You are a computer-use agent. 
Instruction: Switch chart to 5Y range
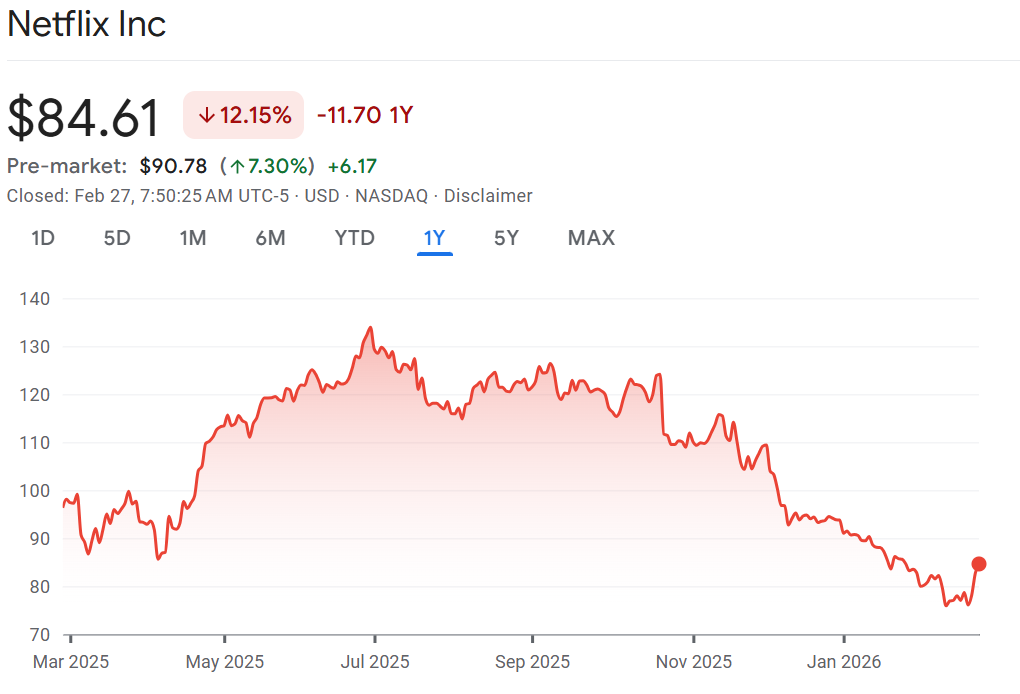[506, 238]
